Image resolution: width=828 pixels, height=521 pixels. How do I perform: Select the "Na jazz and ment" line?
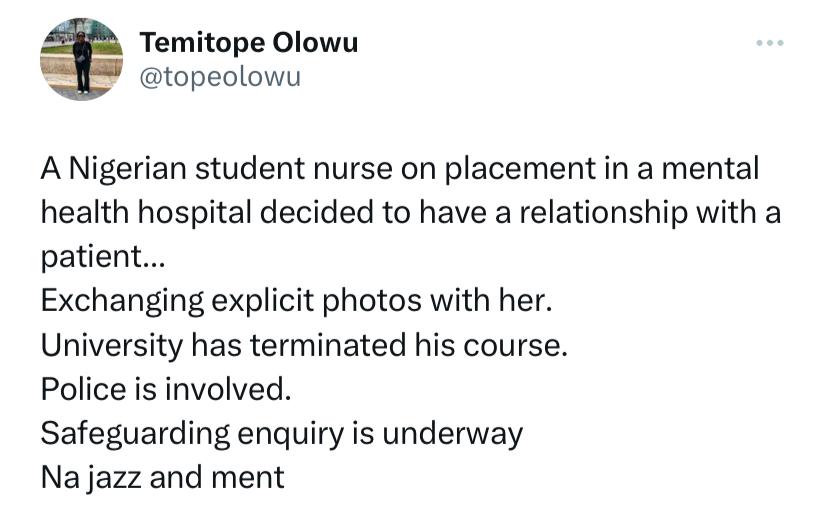163,478
